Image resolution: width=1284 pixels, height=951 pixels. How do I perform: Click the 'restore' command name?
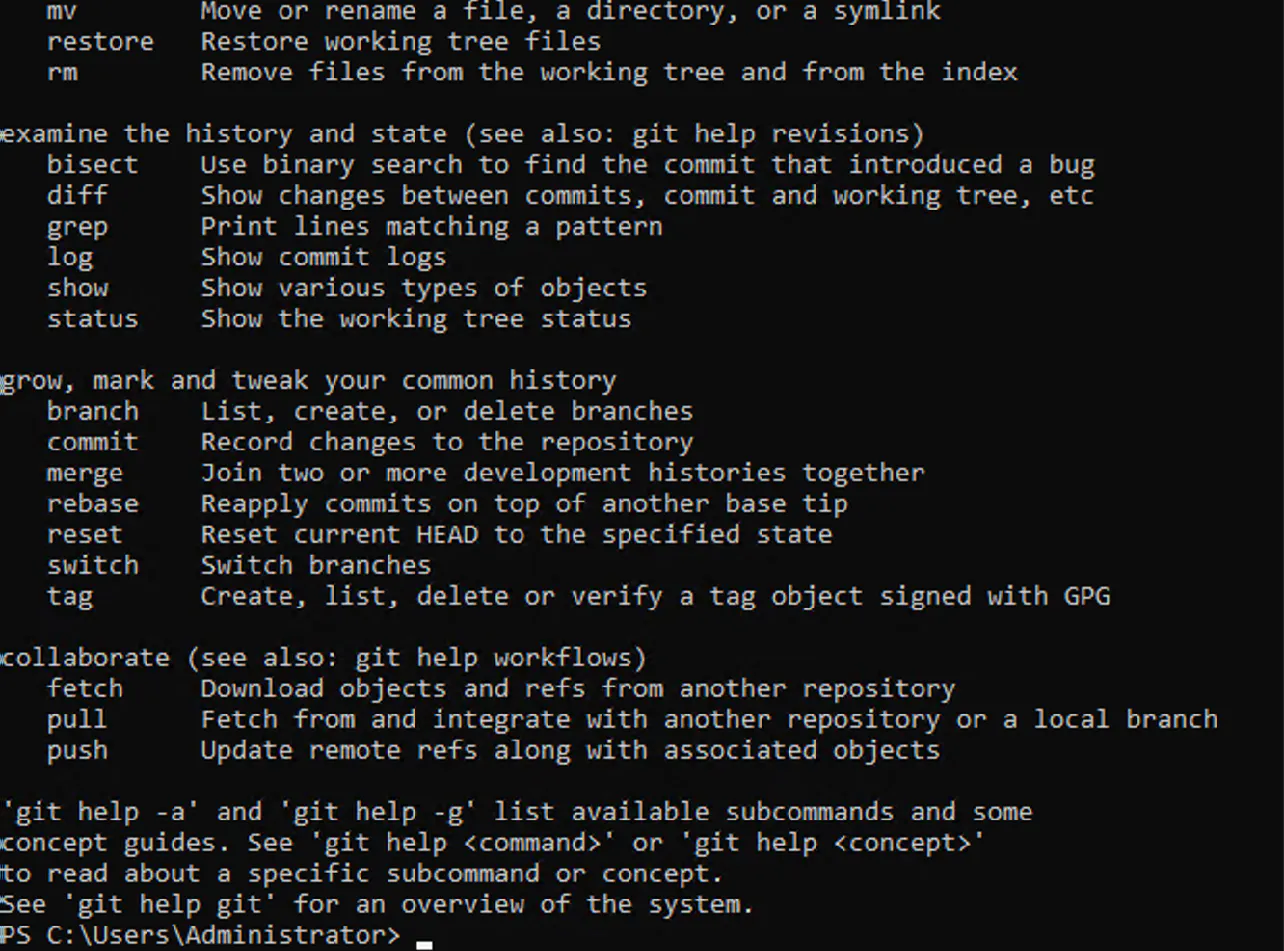click(100, 41)
